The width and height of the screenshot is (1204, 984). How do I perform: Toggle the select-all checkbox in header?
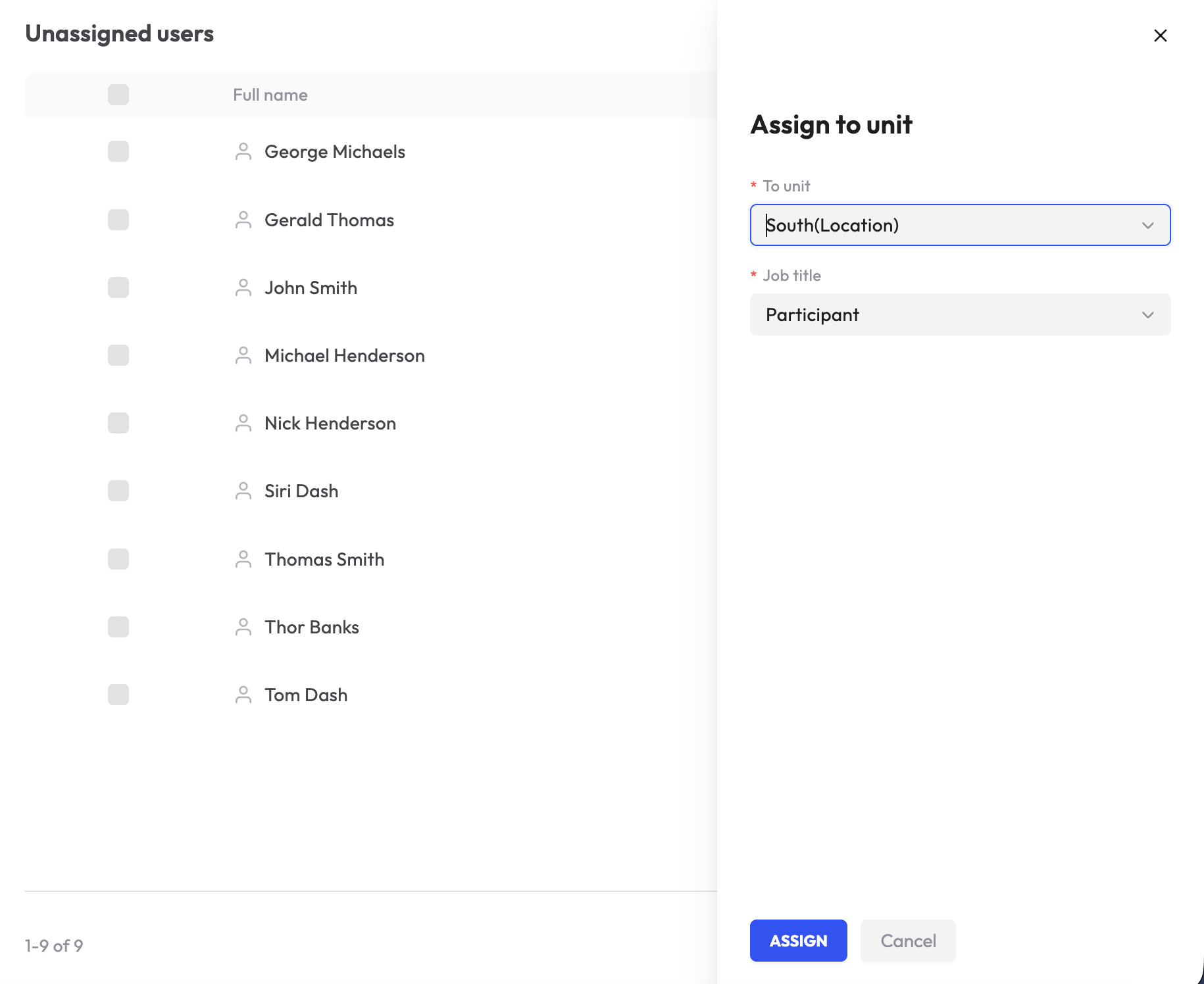pyautogui.click(x=118, y=95)
